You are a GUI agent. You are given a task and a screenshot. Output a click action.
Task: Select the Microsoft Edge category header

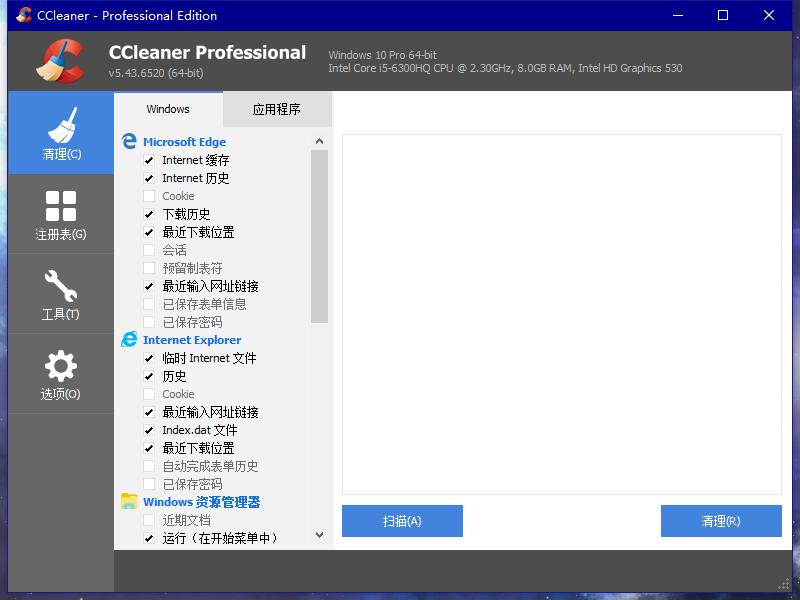[x=184, y=142]
